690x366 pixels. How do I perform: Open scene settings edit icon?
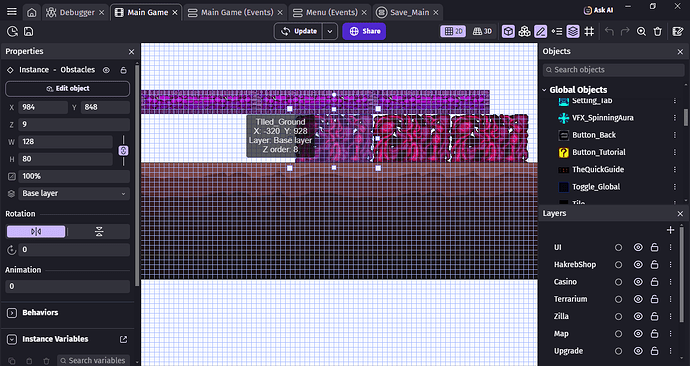[x=678, y=31]
